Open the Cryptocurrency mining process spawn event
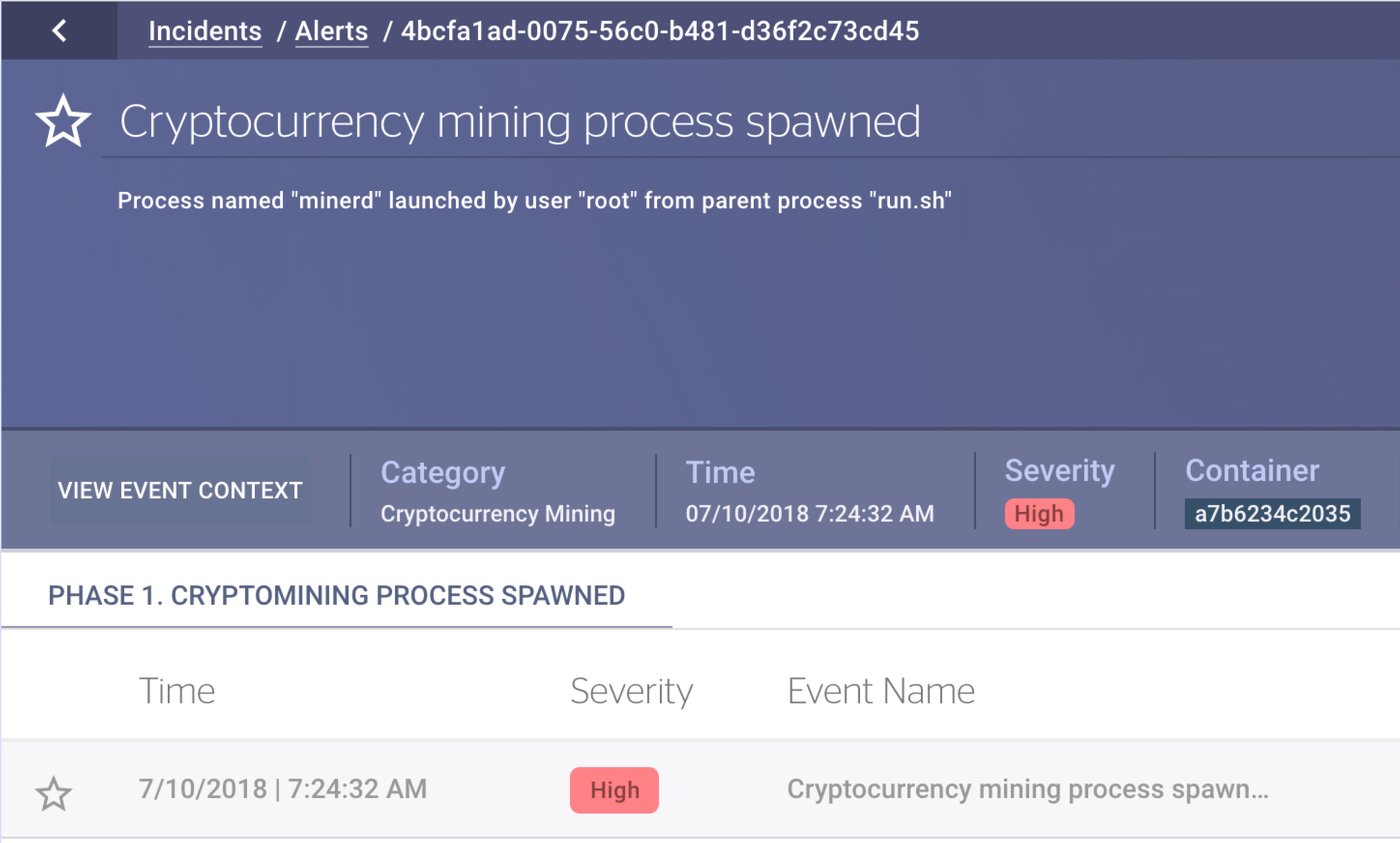This screenshot has height=843, width=1400. (1027, 789)
